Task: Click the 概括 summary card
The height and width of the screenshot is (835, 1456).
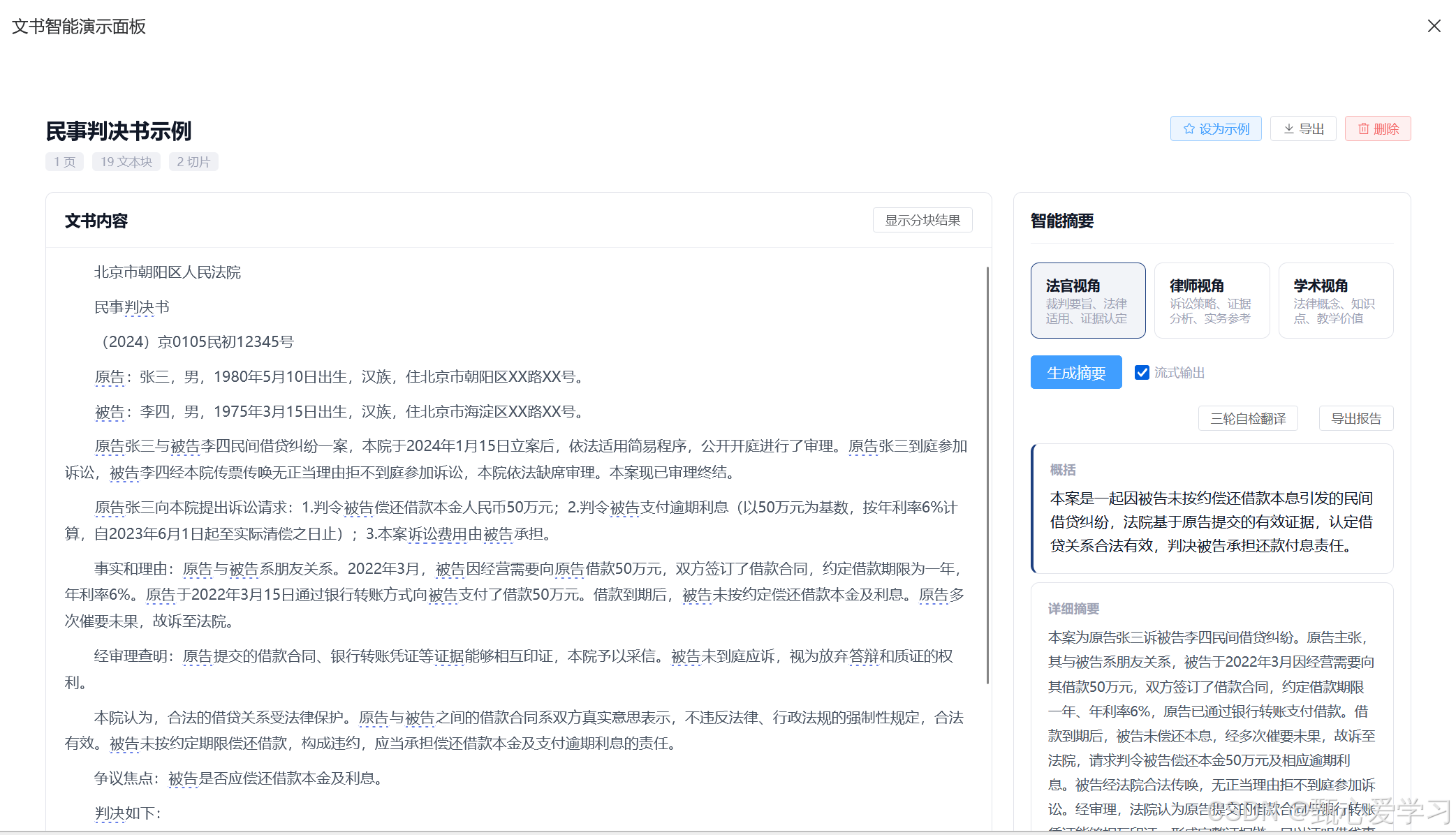Action: click(x=1212, y=509)
